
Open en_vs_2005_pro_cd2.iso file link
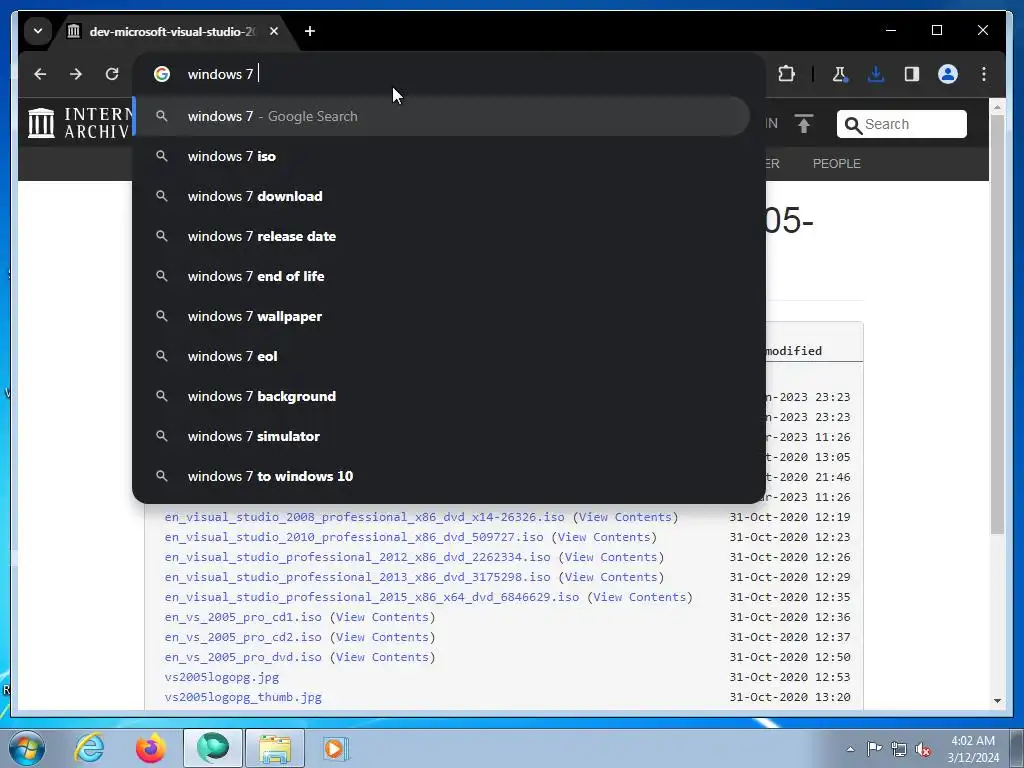click(x=243, y=637)
